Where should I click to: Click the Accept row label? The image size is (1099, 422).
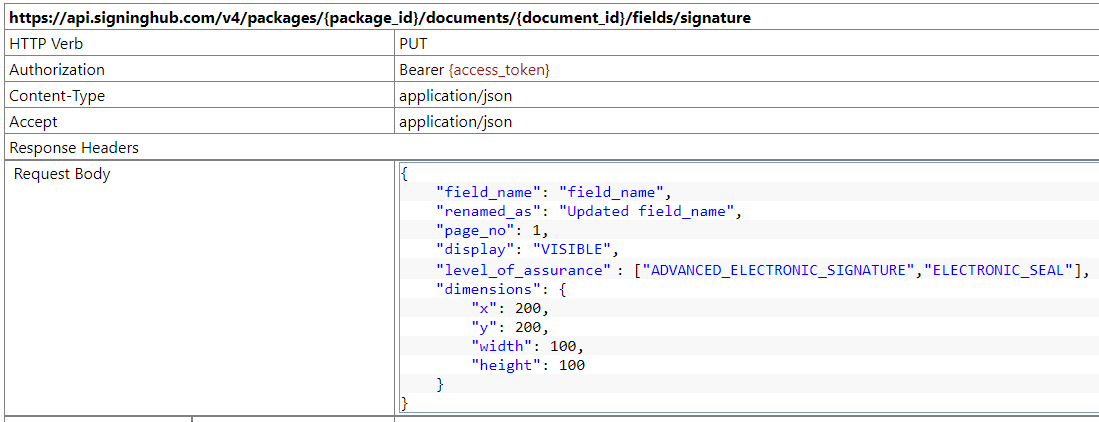point(33,122)
